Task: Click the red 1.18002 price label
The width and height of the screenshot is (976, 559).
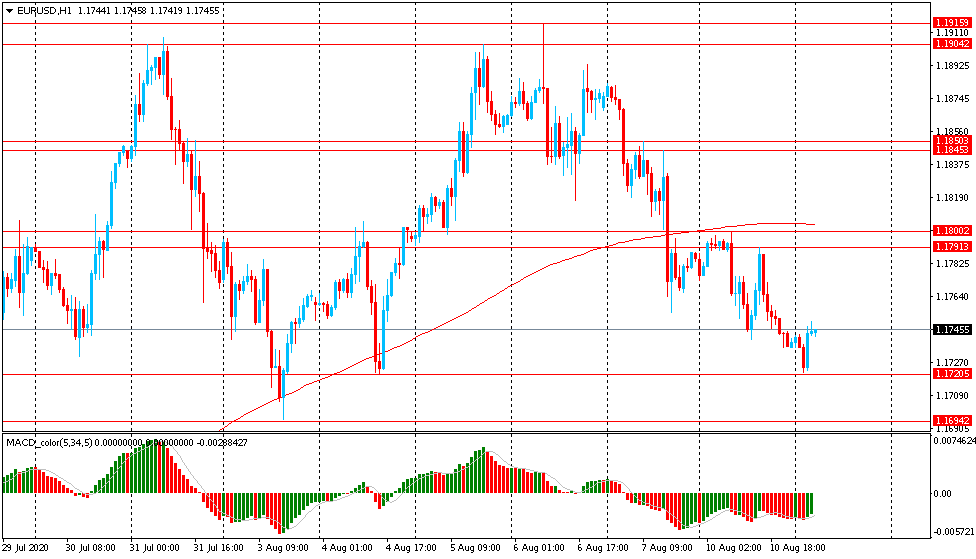Action: point(952,231)
